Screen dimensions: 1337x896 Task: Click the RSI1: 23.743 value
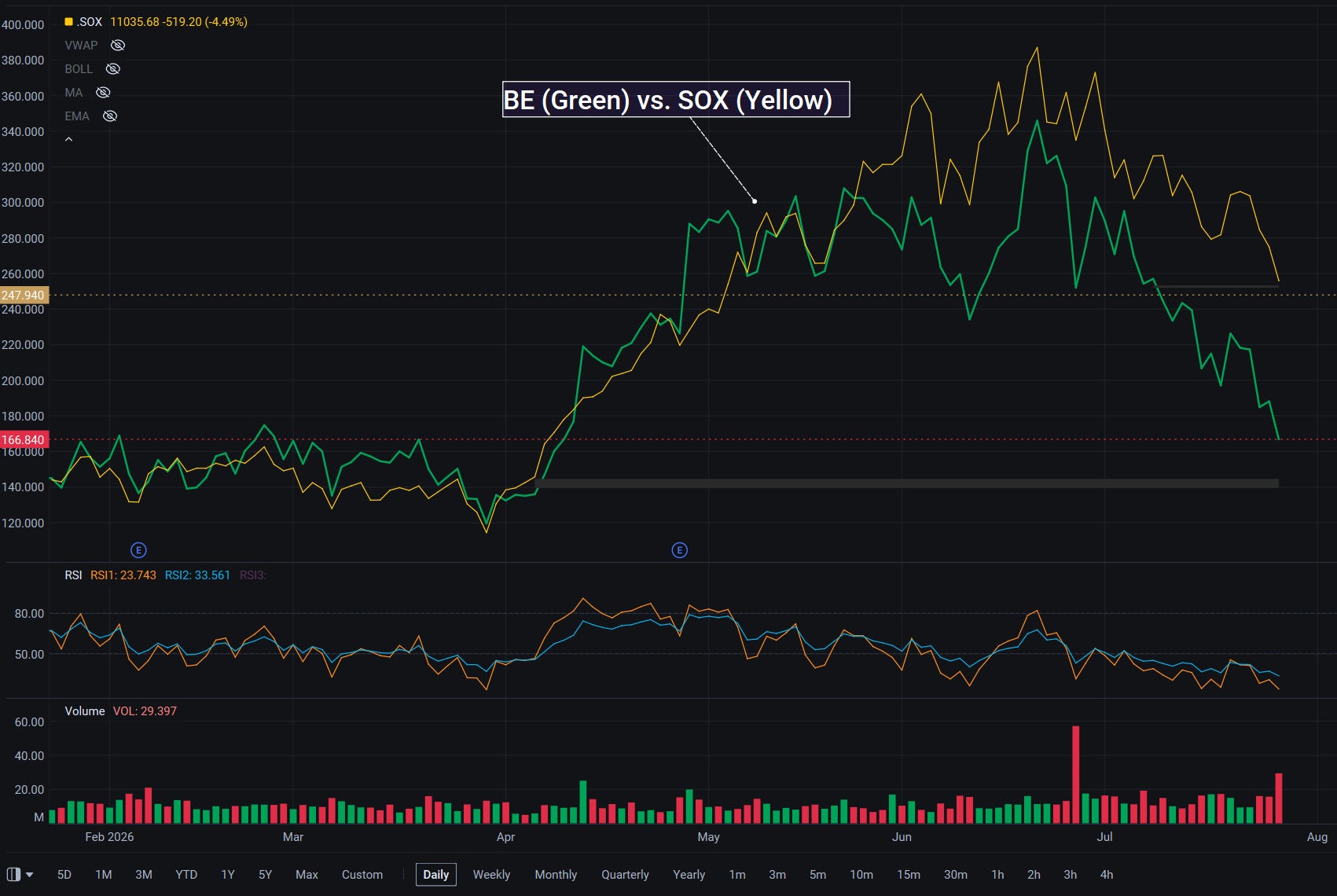pos(123,575)
